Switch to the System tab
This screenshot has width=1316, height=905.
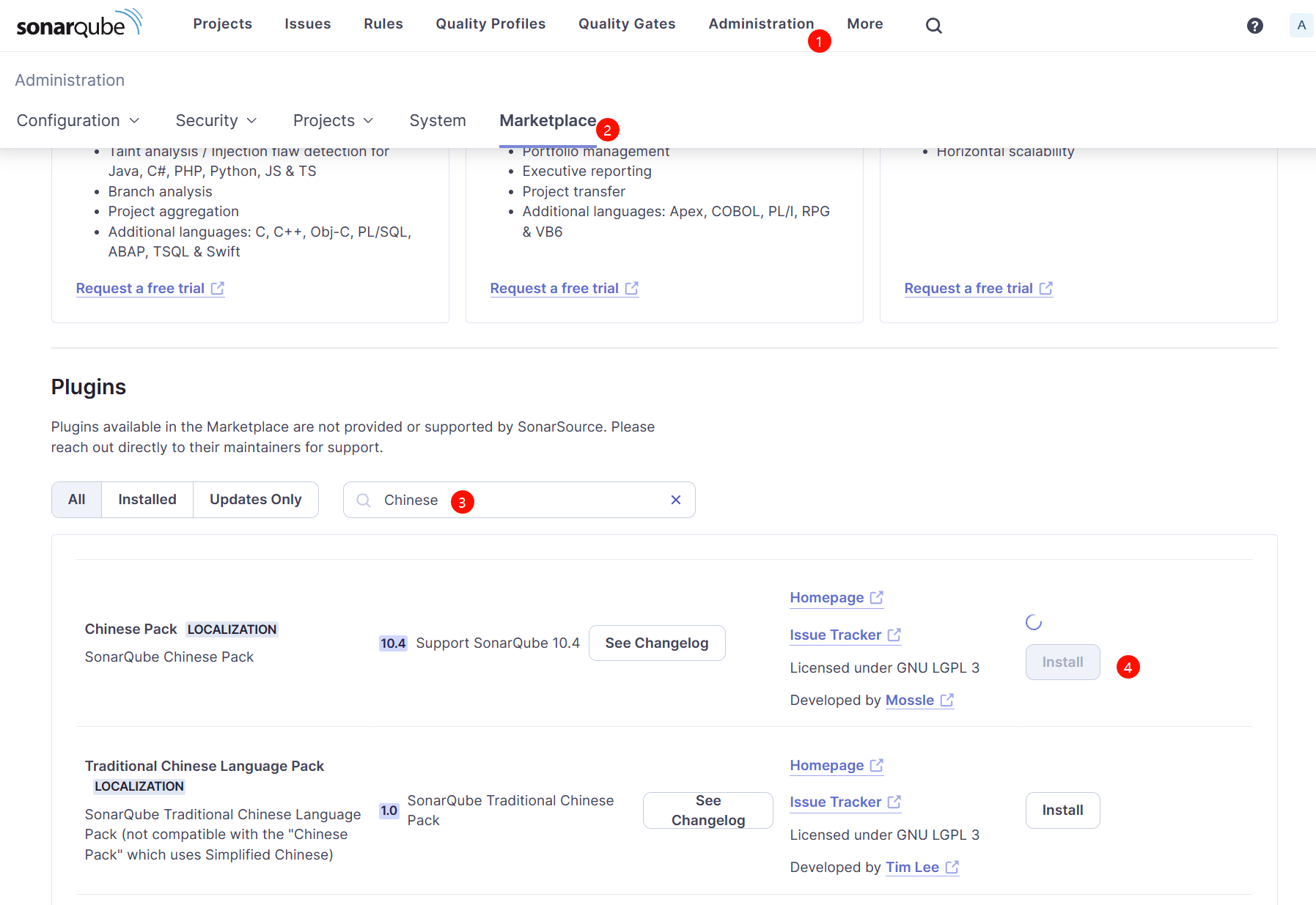(x=437, y=121)
